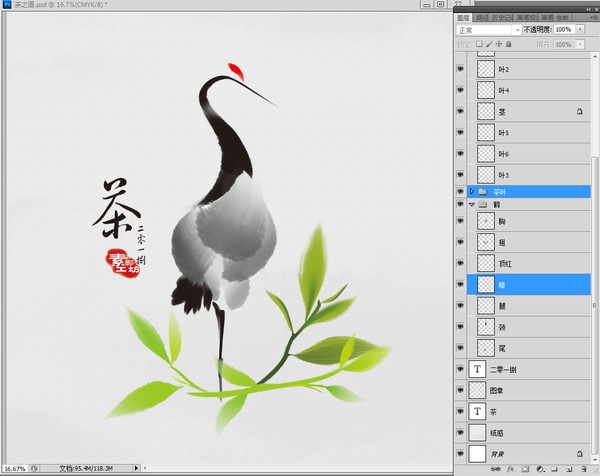Switch to the 历史记录 tab
Viewport: 600px width, 476px height.
click(x=502, y=18)
